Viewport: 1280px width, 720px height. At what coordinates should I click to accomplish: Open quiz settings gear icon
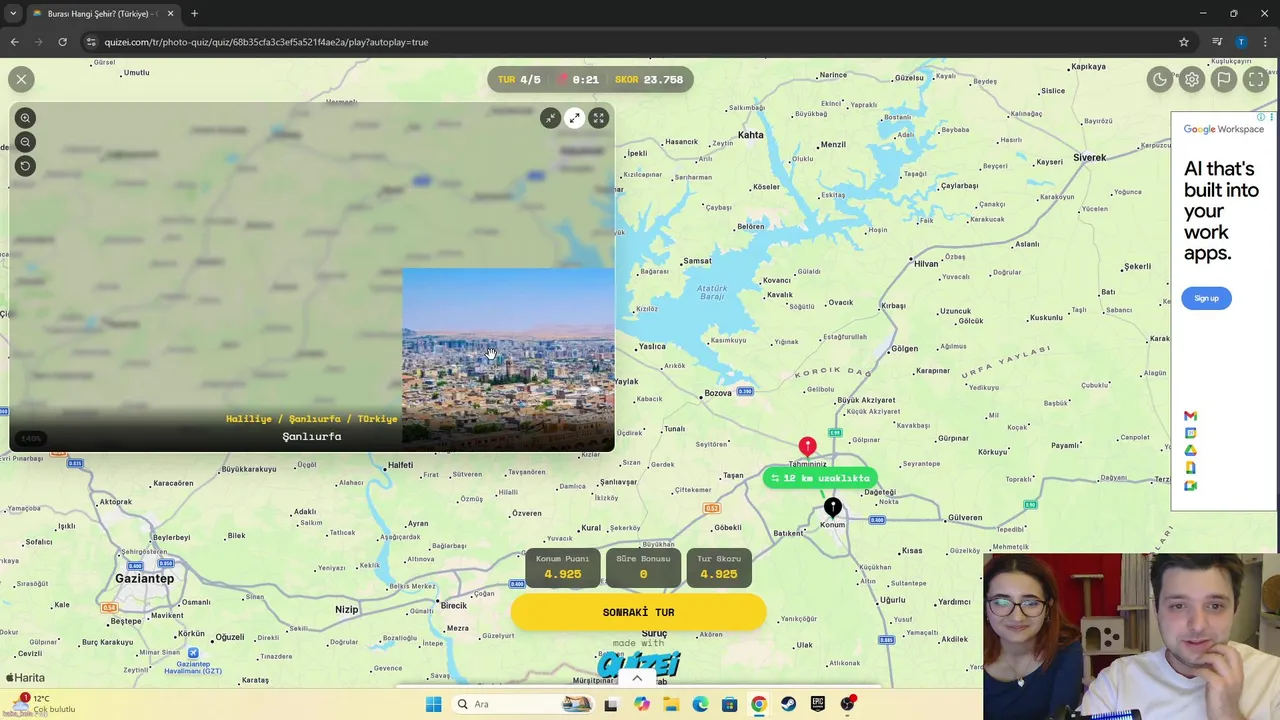(x=1192, y=79)
